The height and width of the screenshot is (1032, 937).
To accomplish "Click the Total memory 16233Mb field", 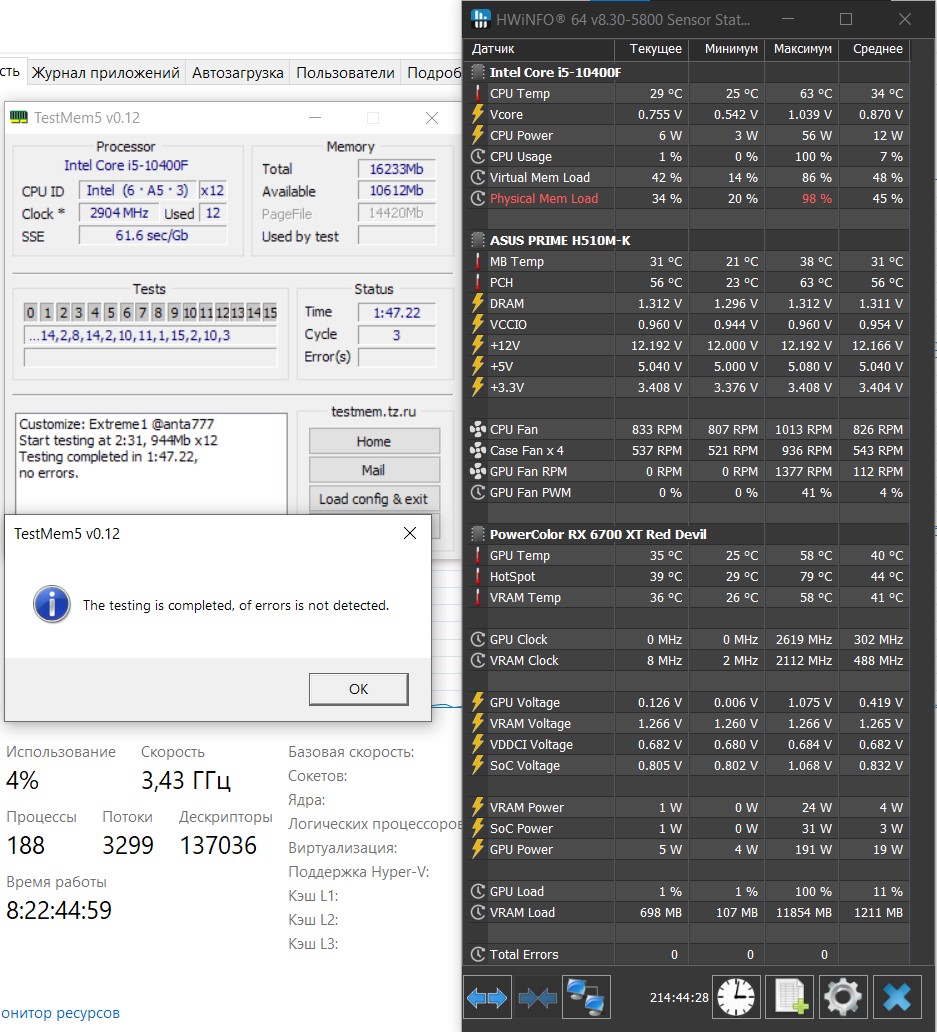I will [396, 169].
